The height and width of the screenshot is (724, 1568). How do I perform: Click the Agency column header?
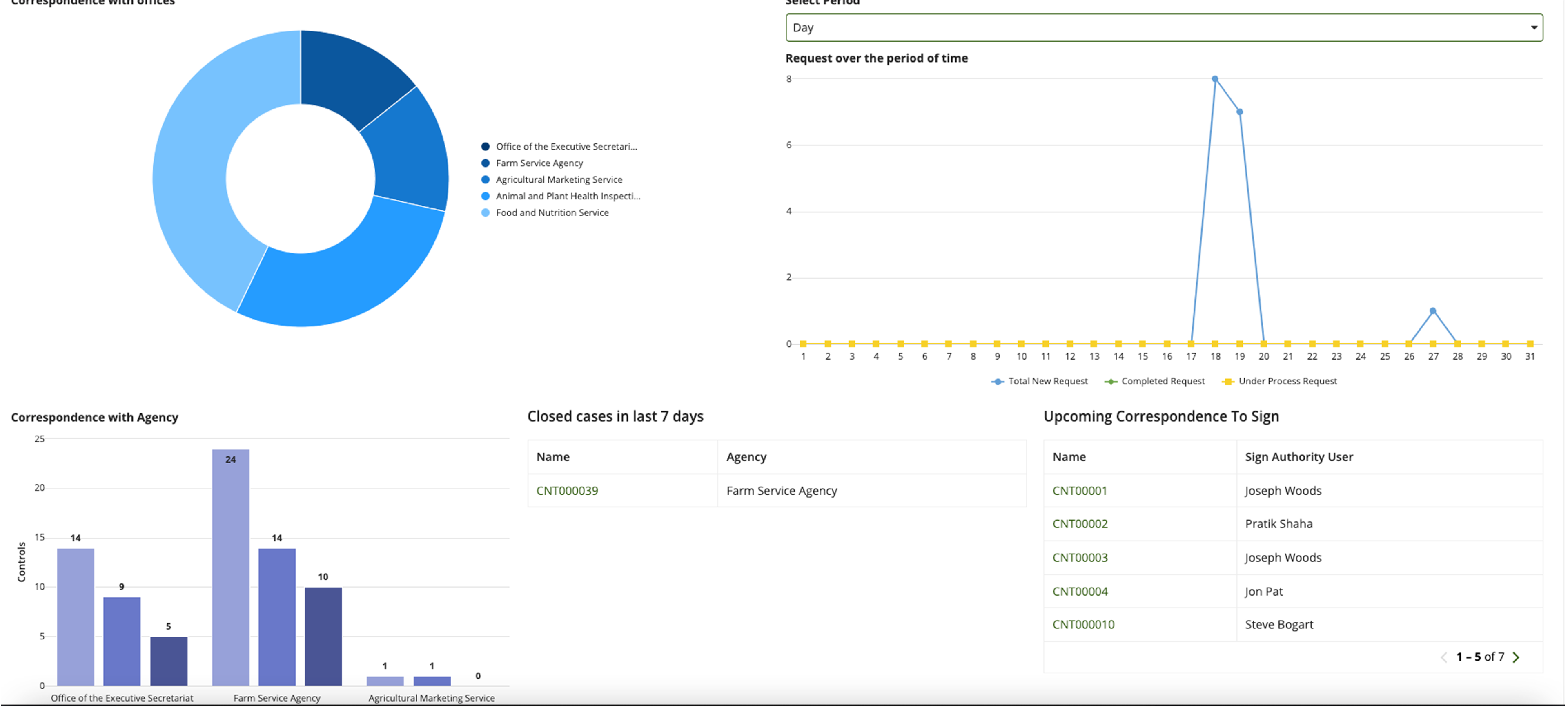point(746,457)
